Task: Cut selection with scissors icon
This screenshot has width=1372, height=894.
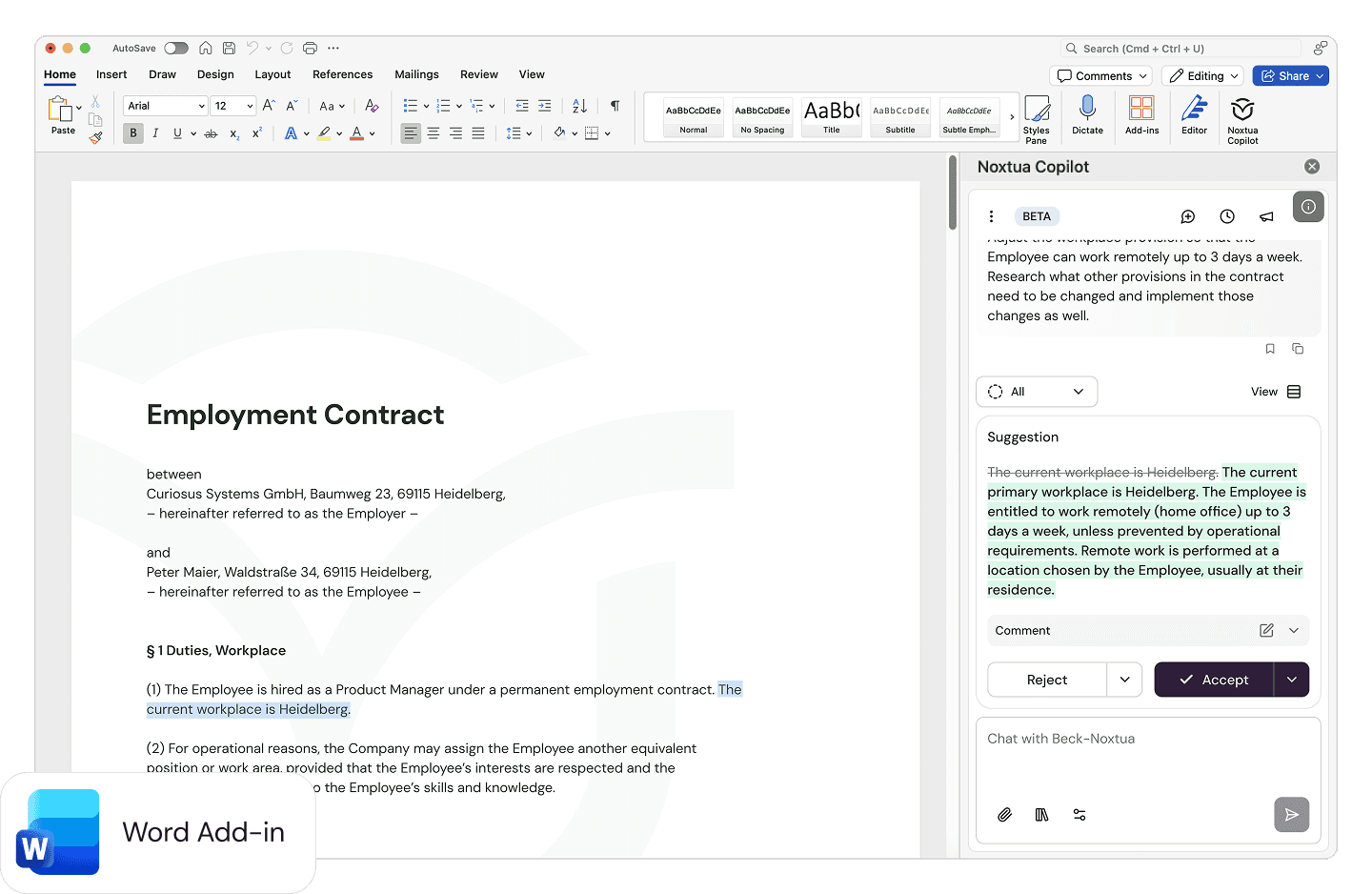Action: [95, 101]
